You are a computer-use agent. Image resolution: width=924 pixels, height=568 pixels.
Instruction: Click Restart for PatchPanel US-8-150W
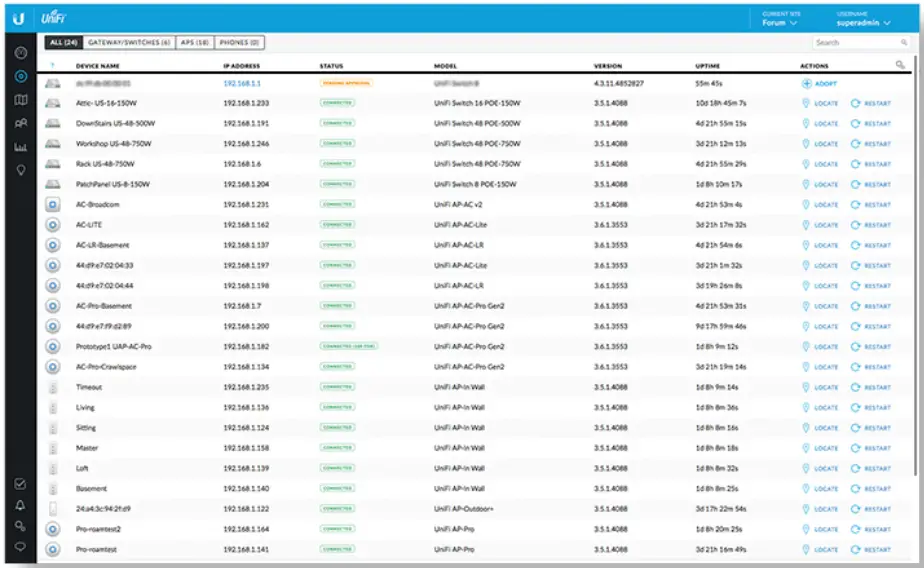871,184
